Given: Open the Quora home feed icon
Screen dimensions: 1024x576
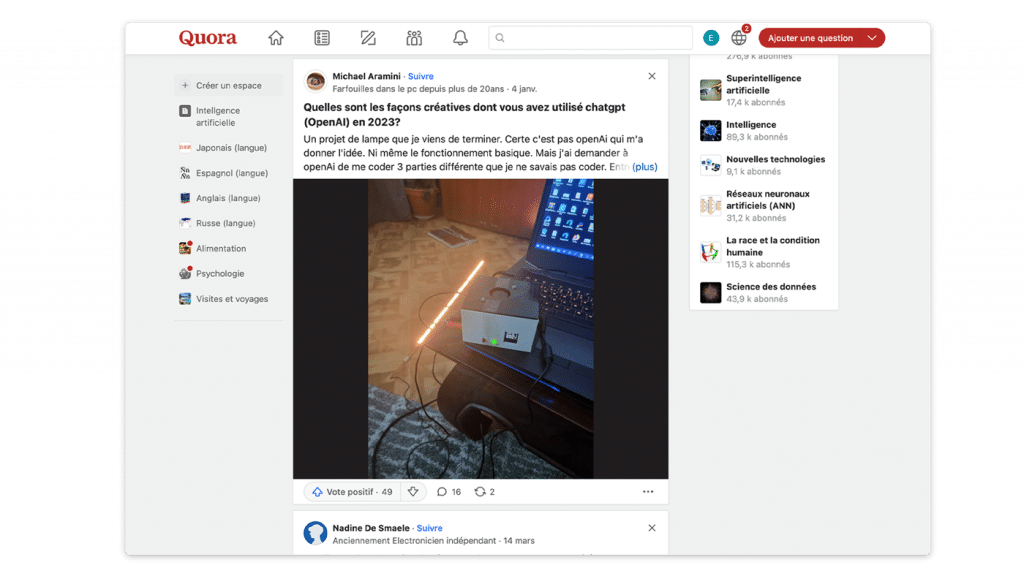Looking at the screenshot, I should [276, 38].
